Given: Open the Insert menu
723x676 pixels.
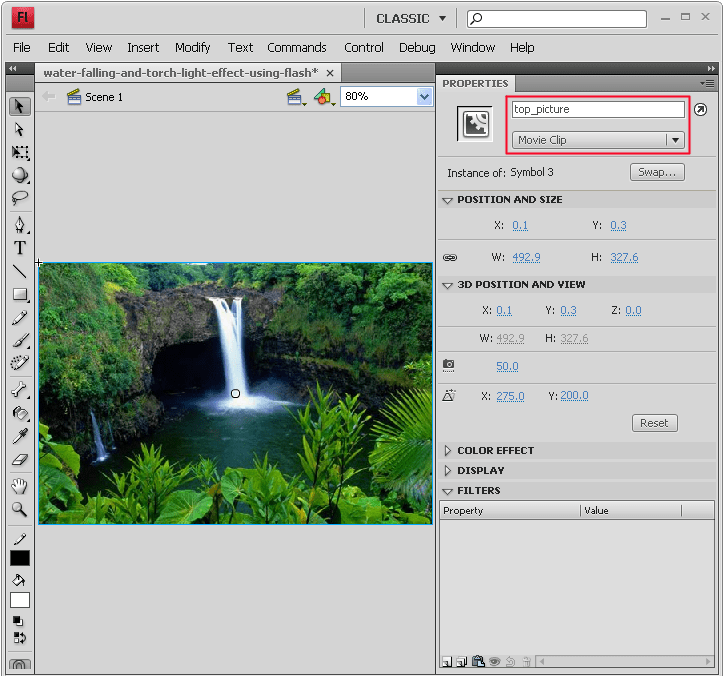Looking at the screenshot, I should tap(143, 47).
